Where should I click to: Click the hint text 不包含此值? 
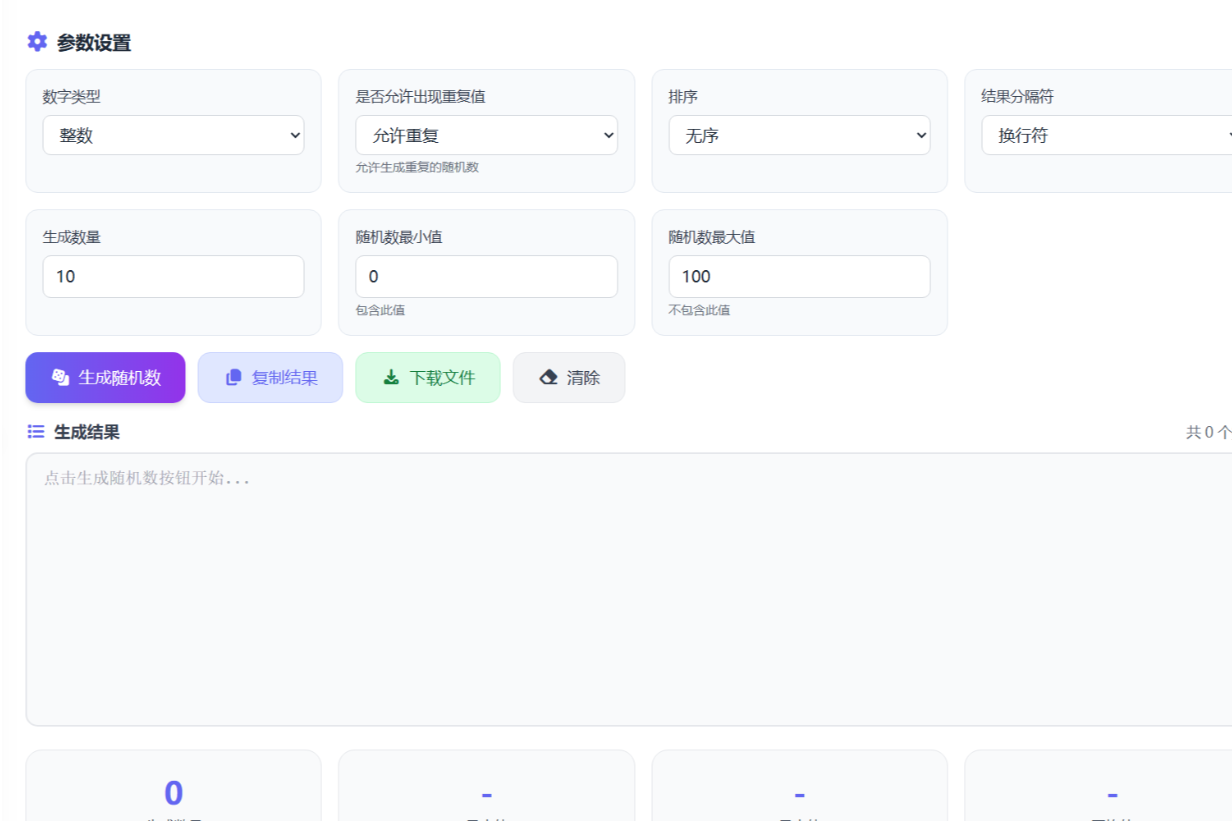tap(699, 310)
